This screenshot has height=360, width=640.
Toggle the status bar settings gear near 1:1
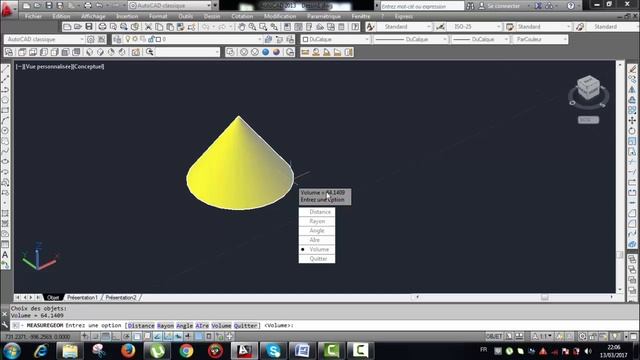coord(582,336)
